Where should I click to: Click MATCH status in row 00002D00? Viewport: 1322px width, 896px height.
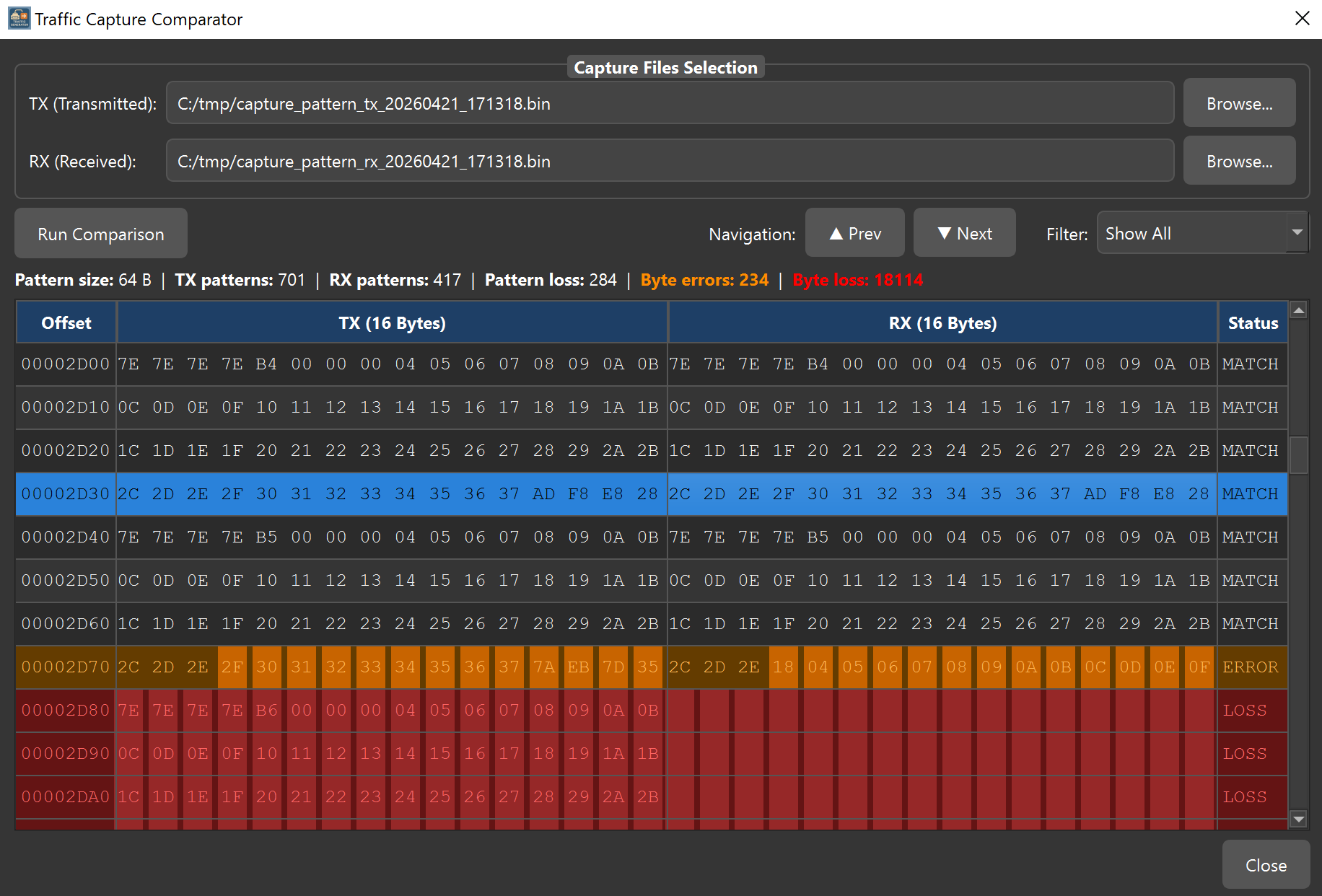pyautogui.click(x=1253, y=364)
